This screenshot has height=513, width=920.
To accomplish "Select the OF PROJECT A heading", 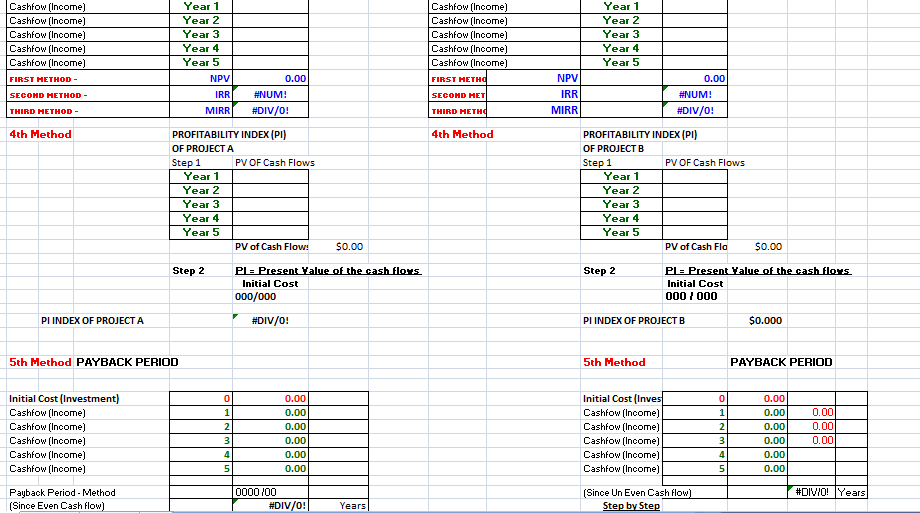I will click(x=202, y=148).
